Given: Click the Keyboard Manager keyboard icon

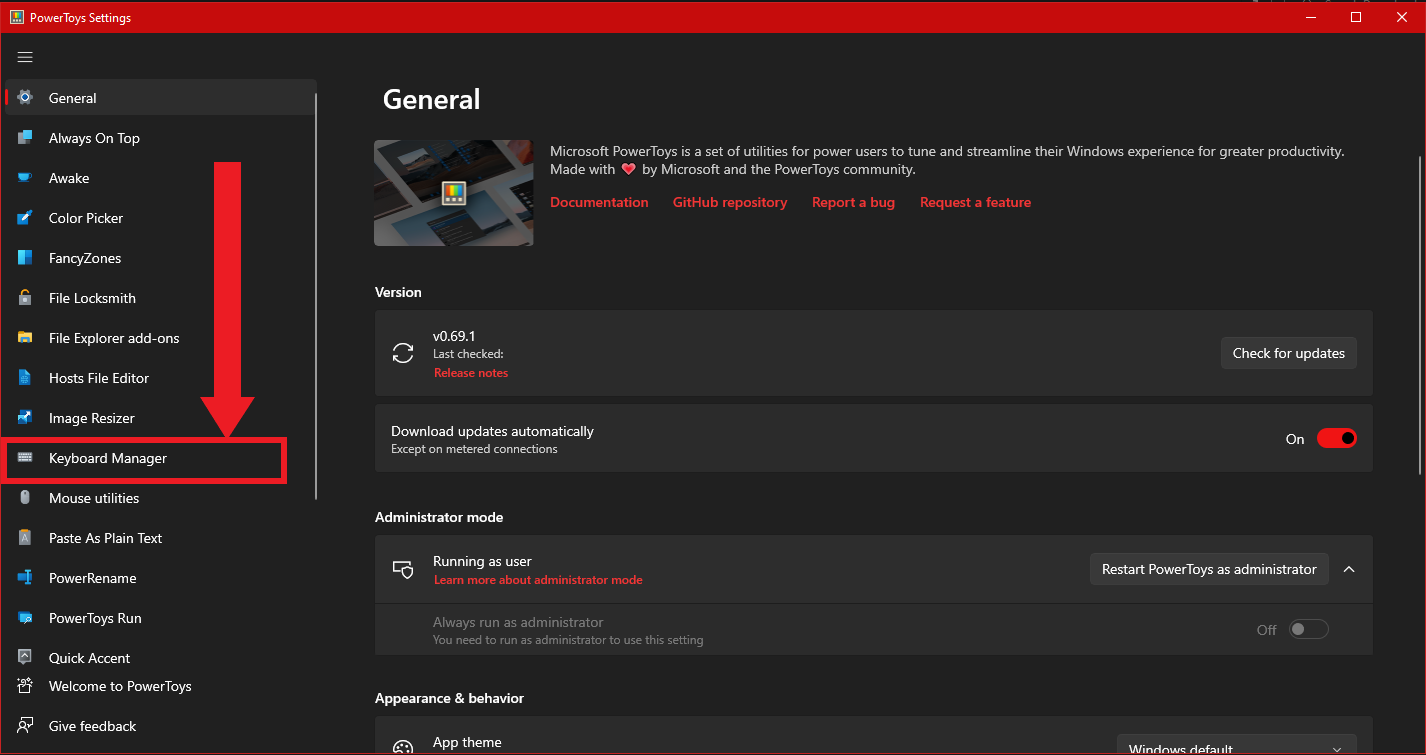Looking at the screenshot, I should [25, 457].
